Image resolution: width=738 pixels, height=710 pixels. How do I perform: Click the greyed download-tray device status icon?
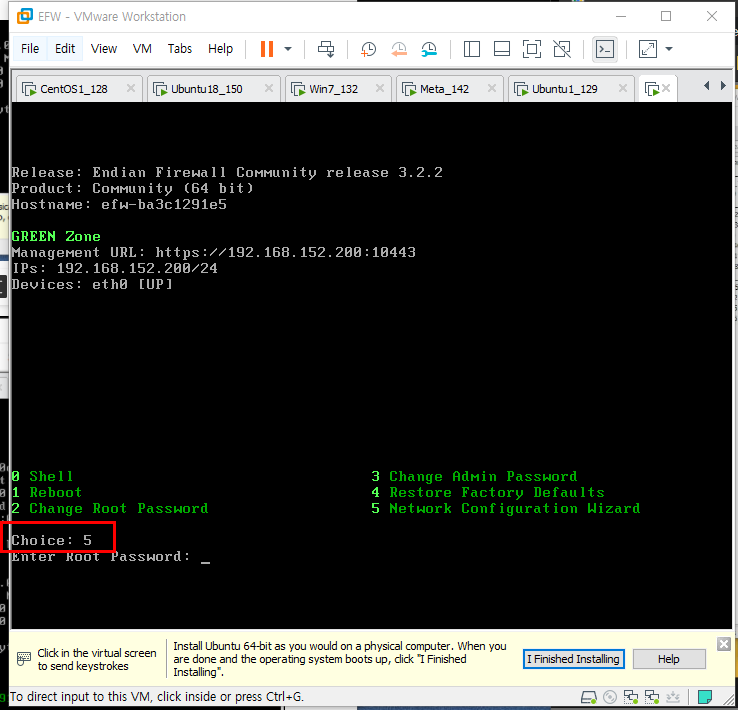(673, 697)
